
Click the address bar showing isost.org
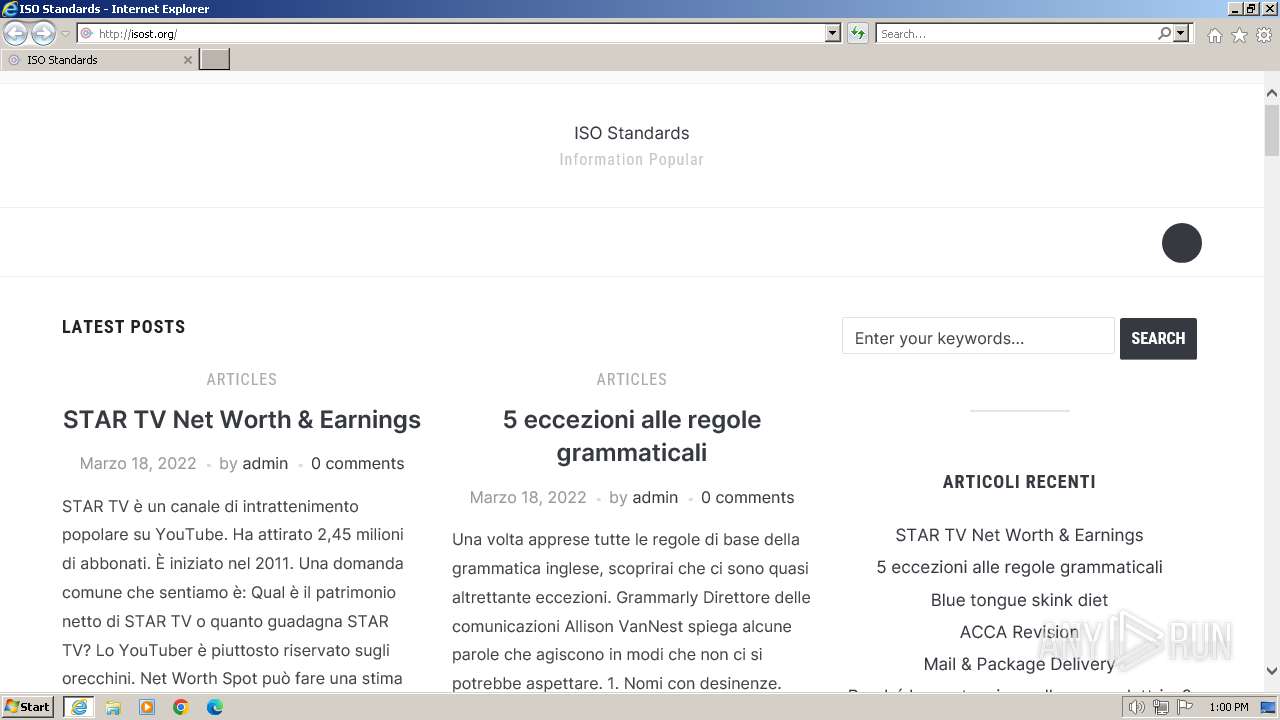[450, 34]
